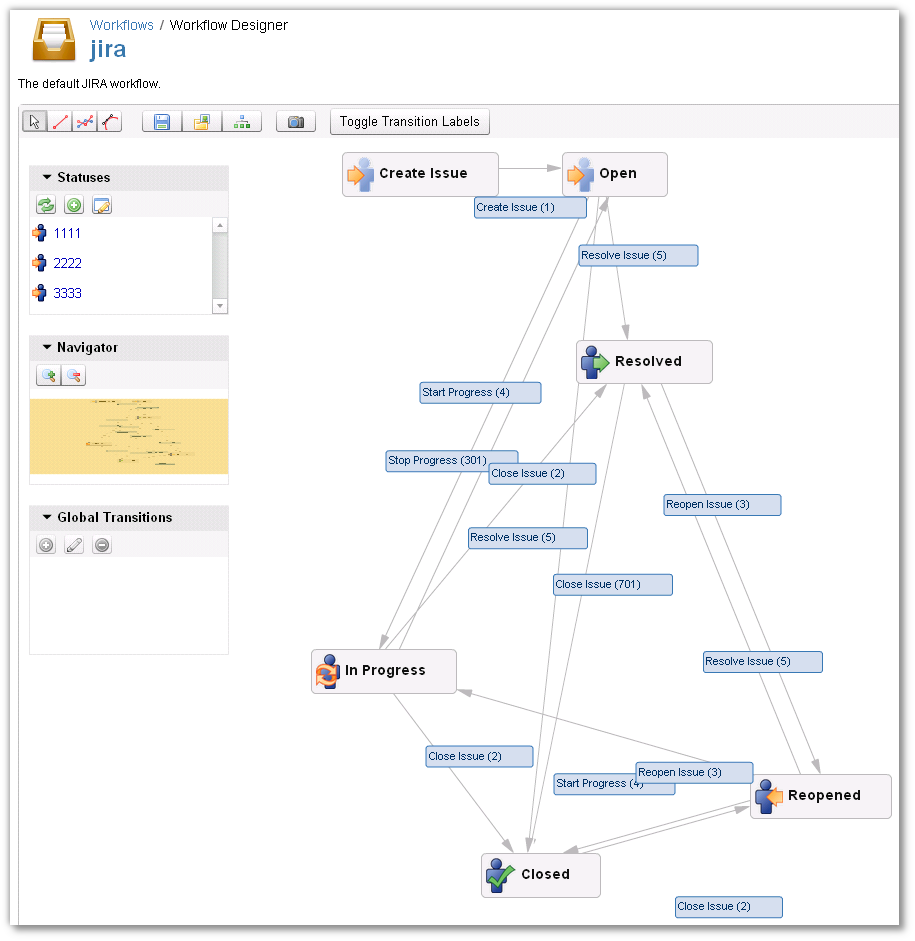Edit statuses with the pencil window icon
915x941 pixels.
[102, 205]
